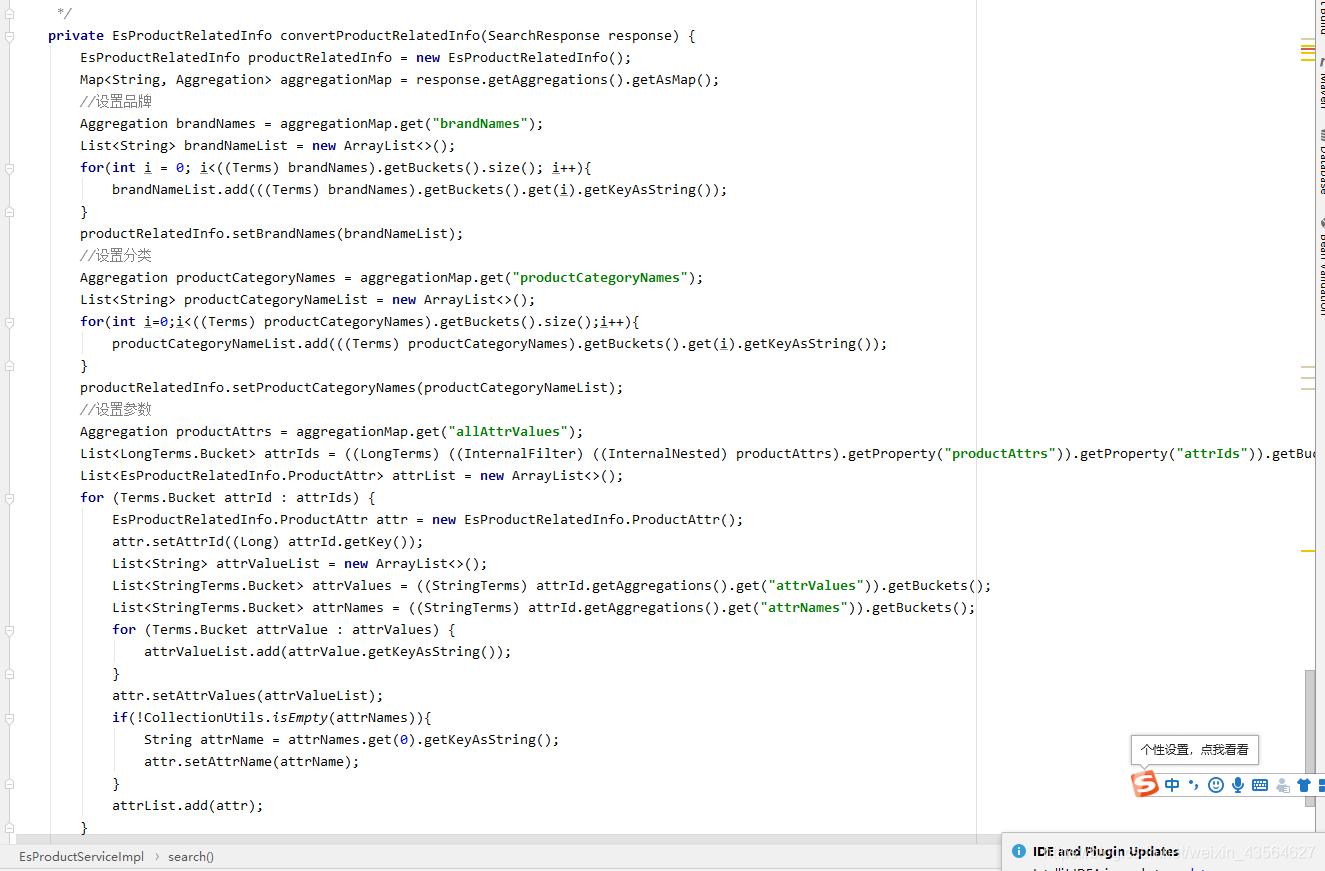The width and height of the screenshot is (1325, 871).
Task: Open the IDE and Plugin Updates notification
Action: click(x=1106, y=851)
